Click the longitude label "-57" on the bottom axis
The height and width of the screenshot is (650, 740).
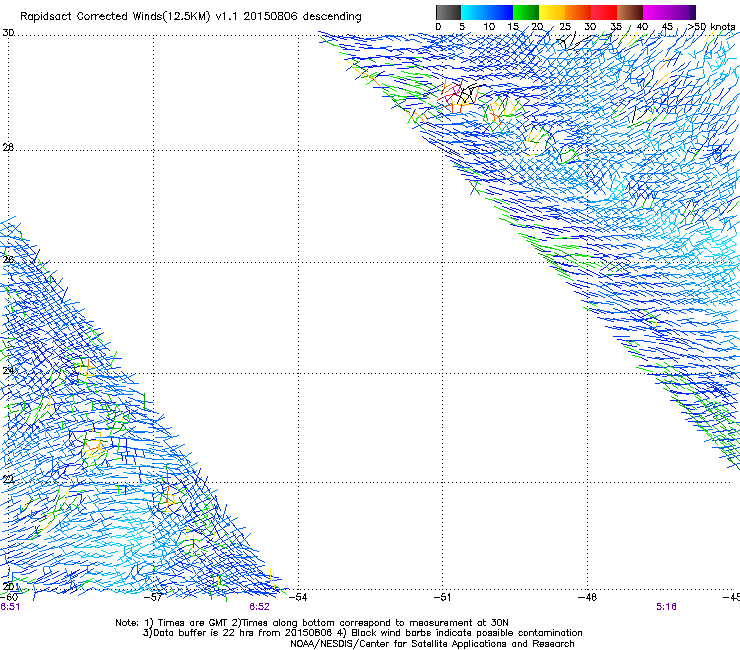point(153,597)
